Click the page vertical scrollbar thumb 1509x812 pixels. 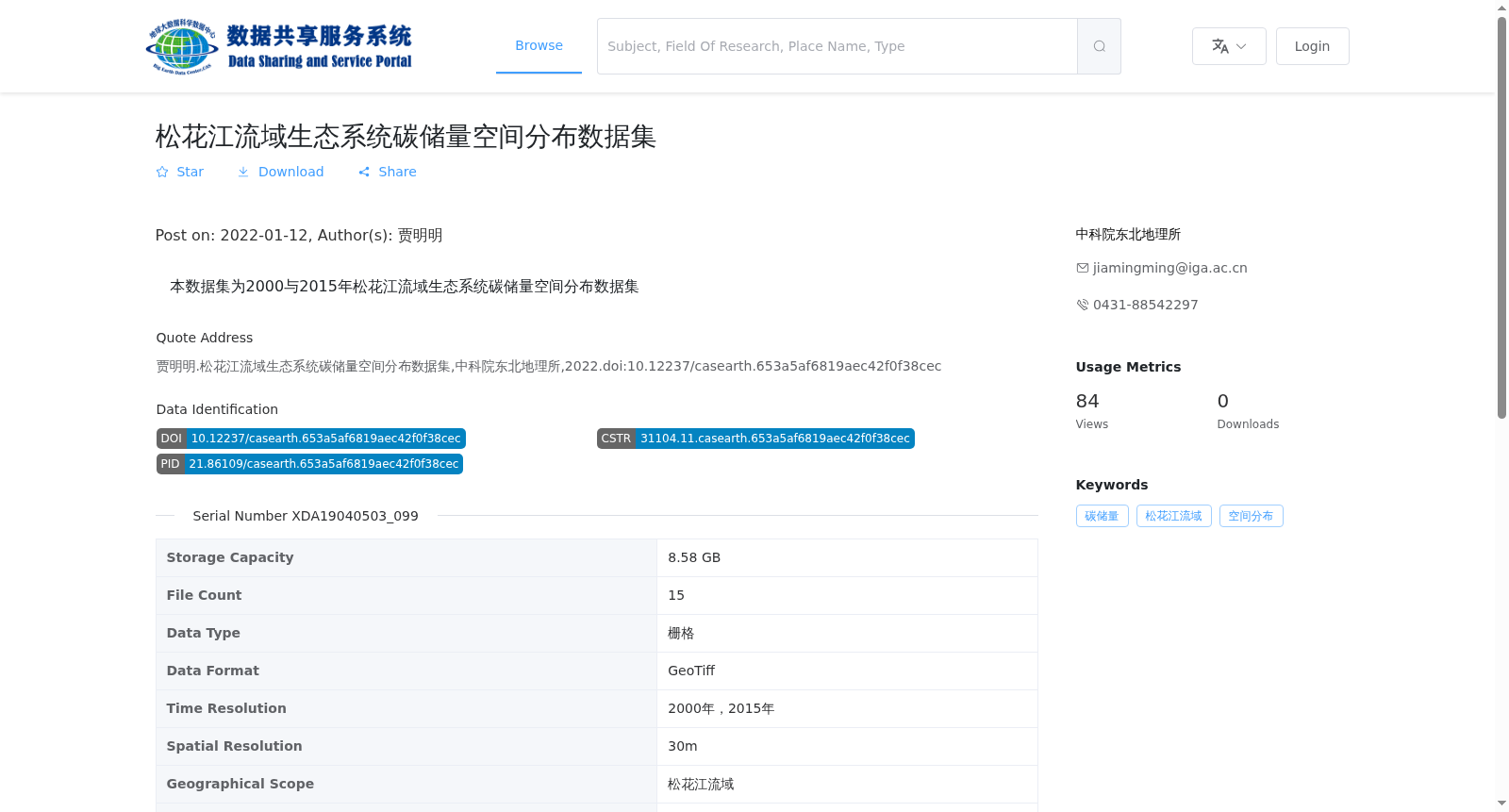click(x=1501, y=217)
